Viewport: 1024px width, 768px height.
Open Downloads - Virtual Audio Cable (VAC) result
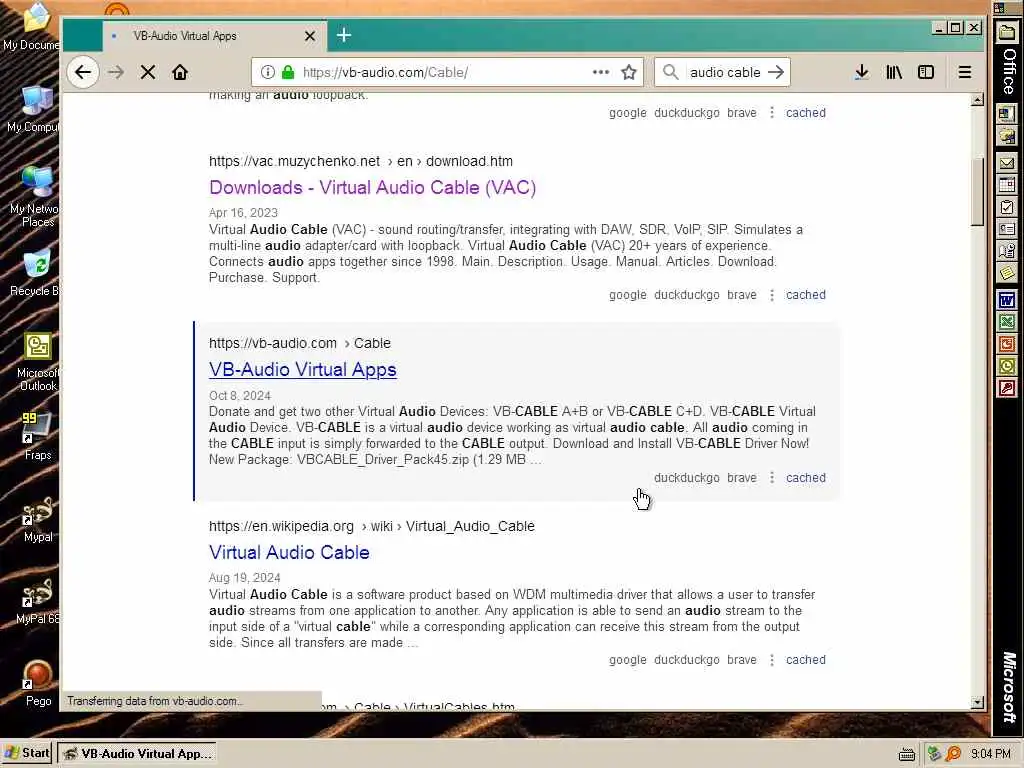coord(372,187)
